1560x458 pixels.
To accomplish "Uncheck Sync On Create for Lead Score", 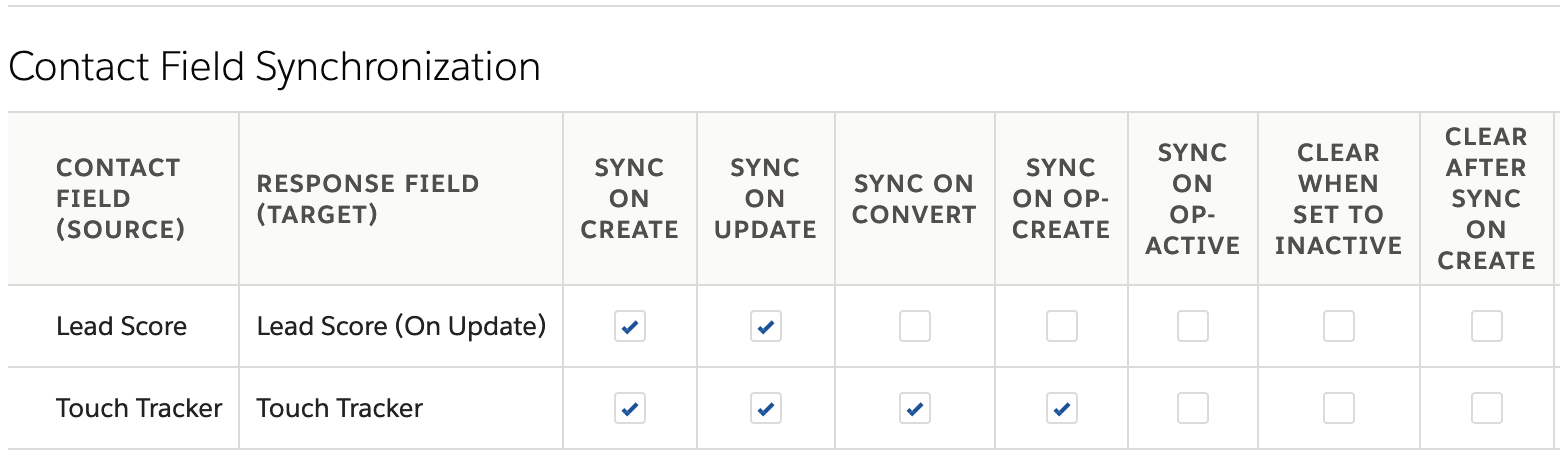I will pyautogui.click(x=630, y=326).
